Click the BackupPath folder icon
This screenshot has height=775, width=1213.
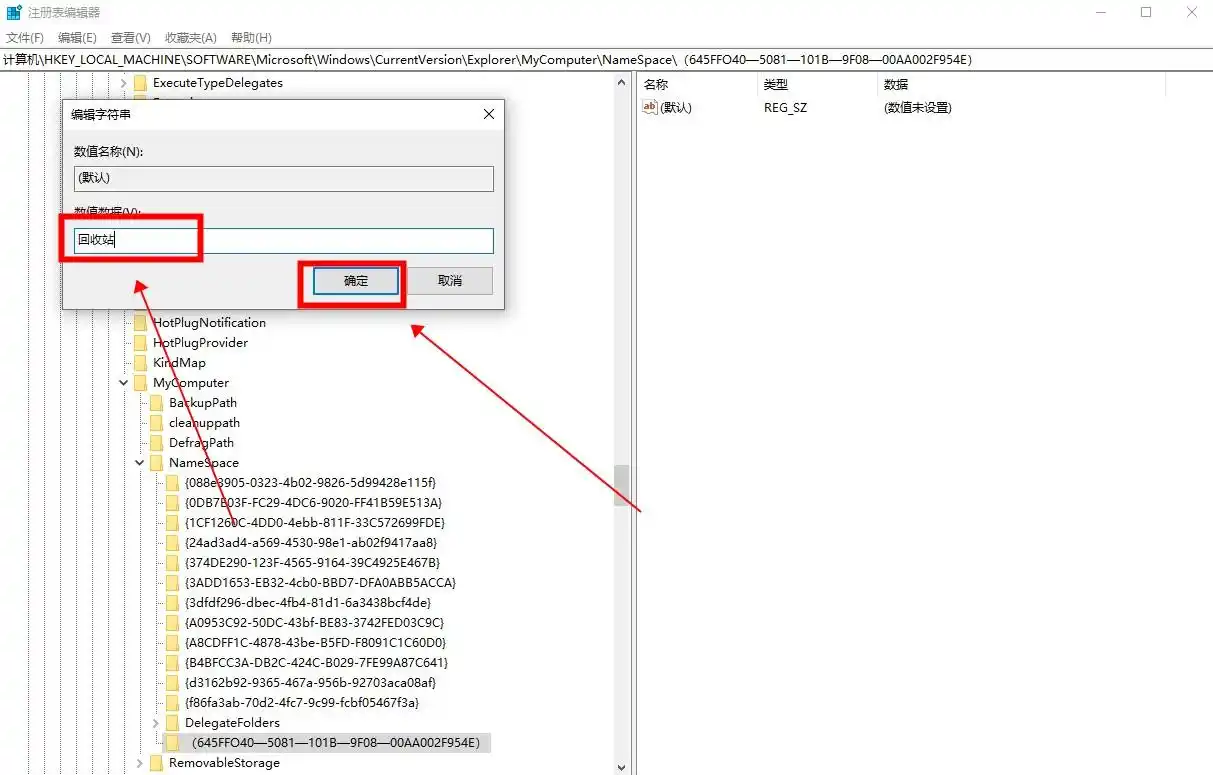tap(156, 403)
